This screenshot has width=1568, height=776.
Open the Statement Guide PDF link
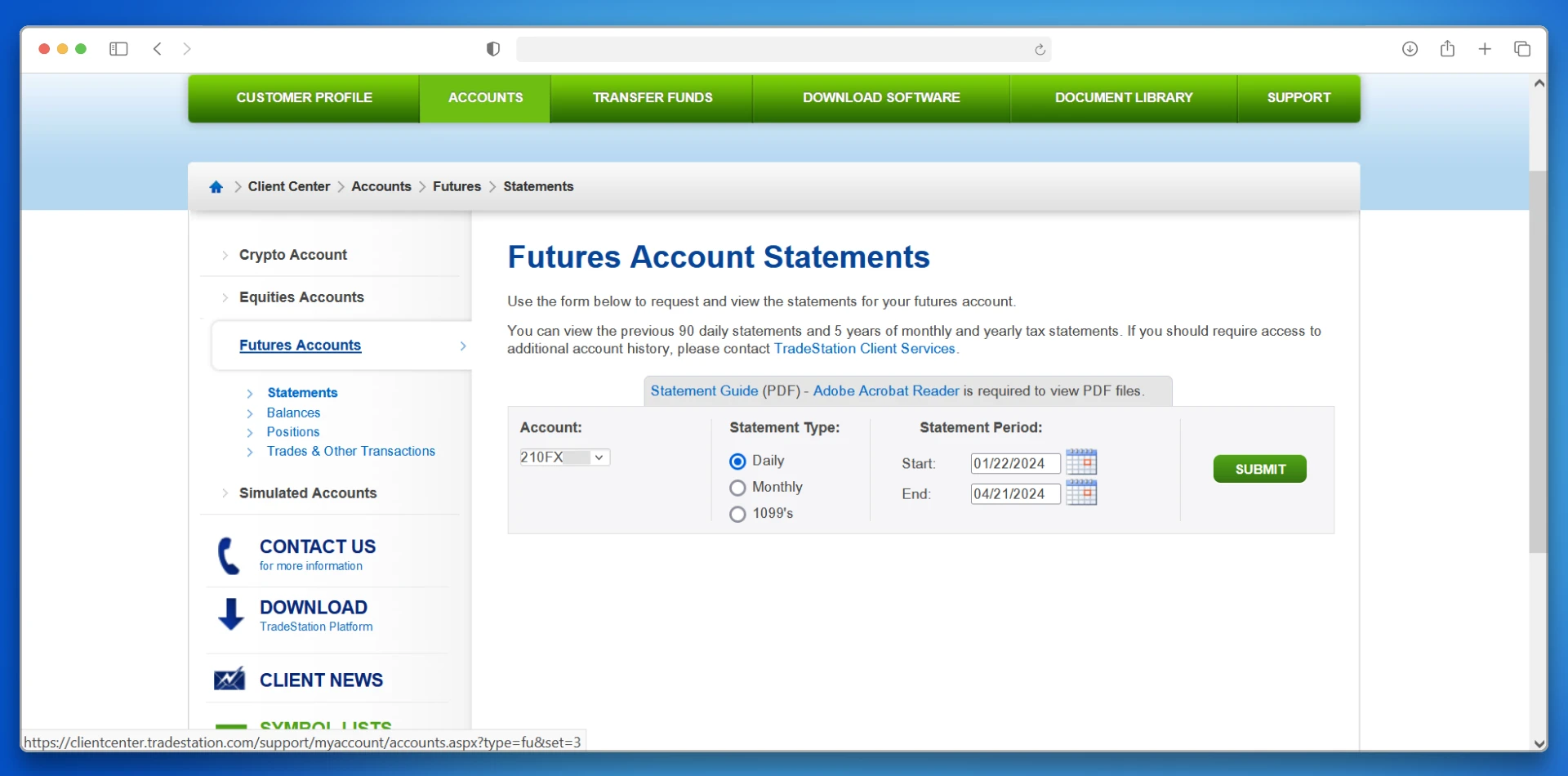[x=704, y=391]
